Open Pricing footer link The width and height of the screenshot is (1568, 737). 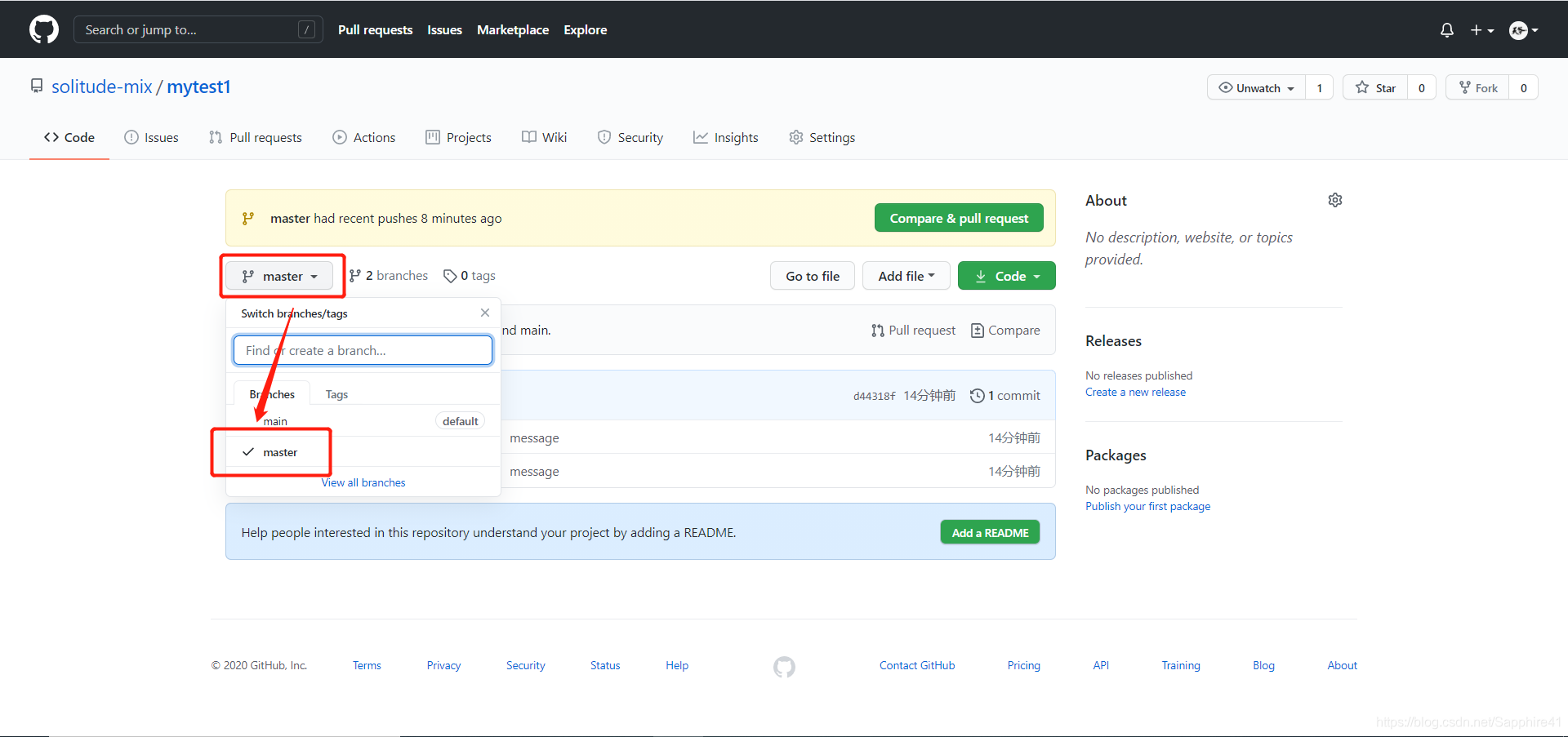pos(1023,665)
